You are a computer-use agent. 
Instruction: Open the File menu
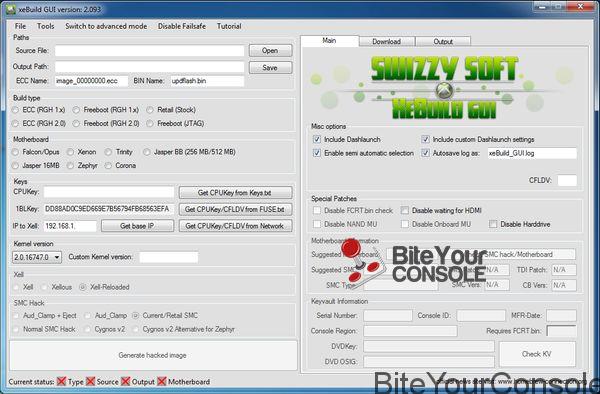coord(20,26)
